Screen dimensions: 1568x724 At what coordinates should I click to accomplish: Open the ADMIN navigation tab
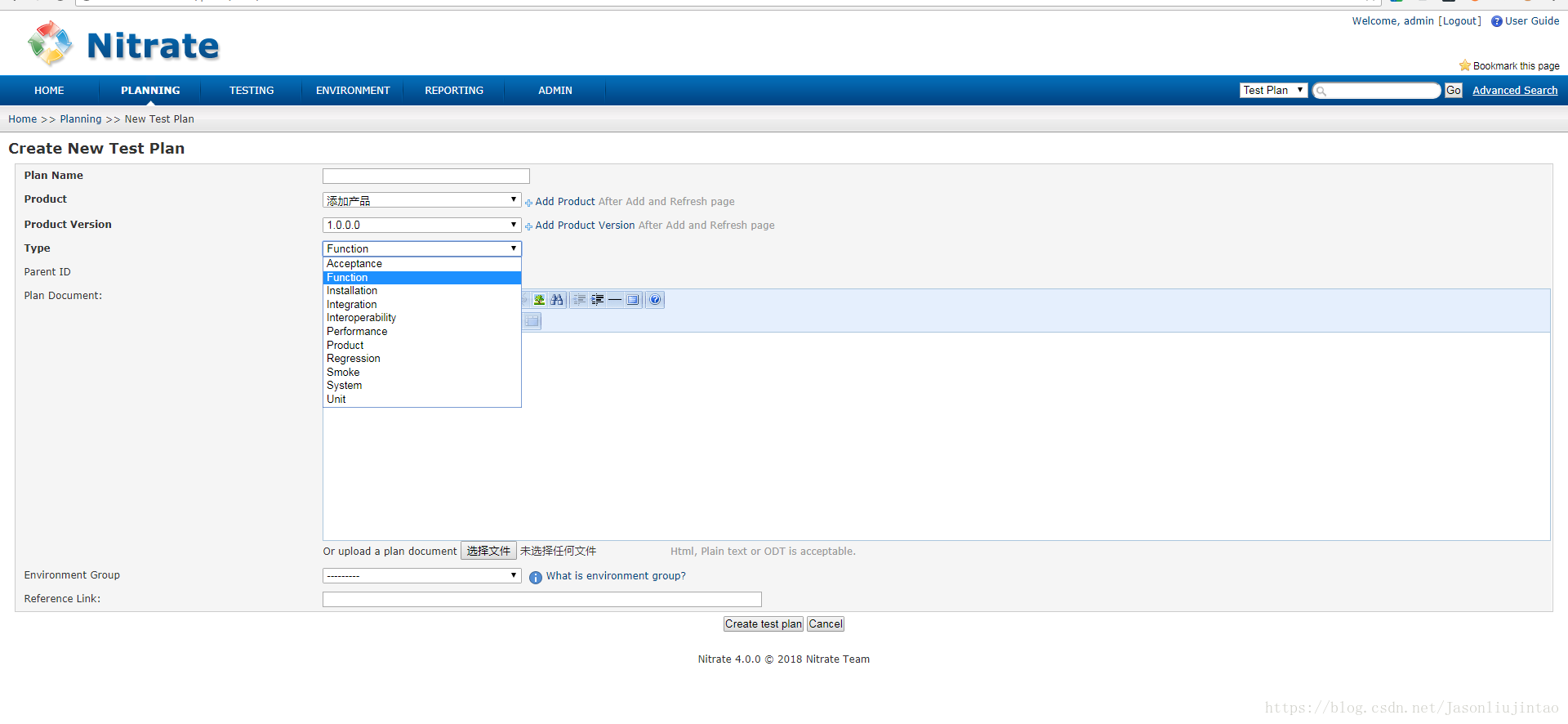point(555,91)
